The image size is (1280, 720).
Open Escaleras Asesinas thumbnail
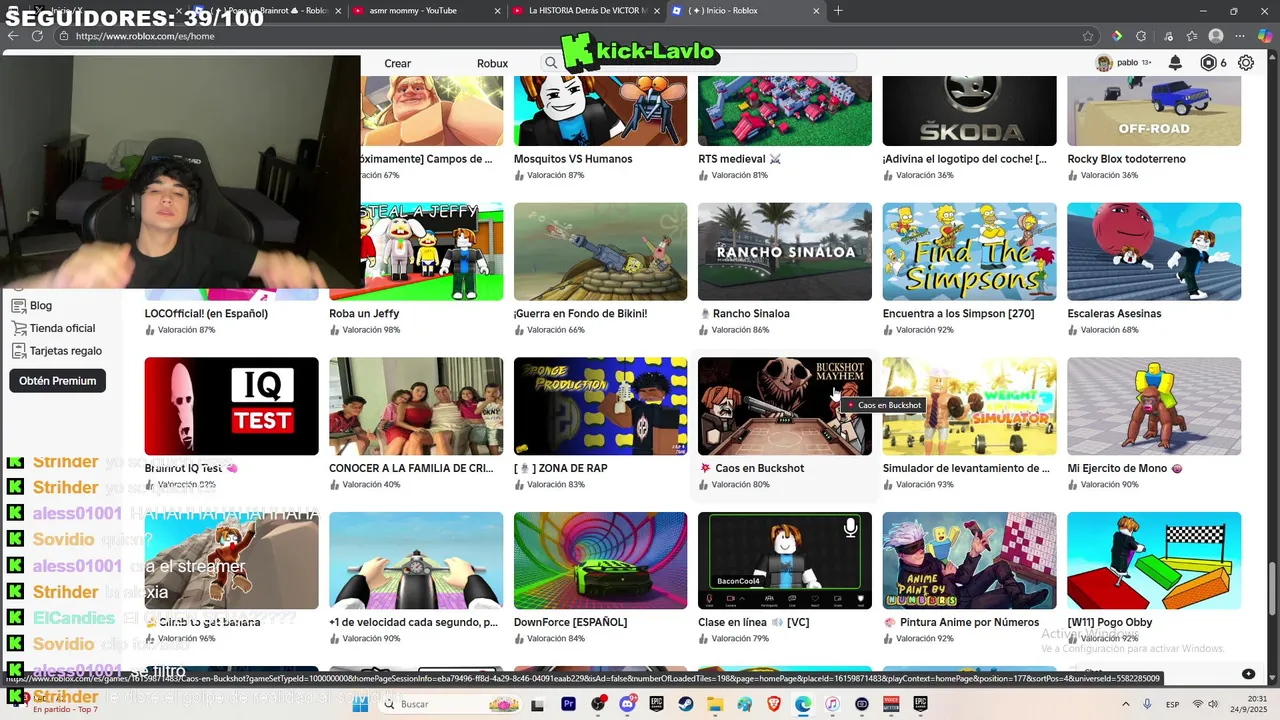click(x=1154, y=251)
